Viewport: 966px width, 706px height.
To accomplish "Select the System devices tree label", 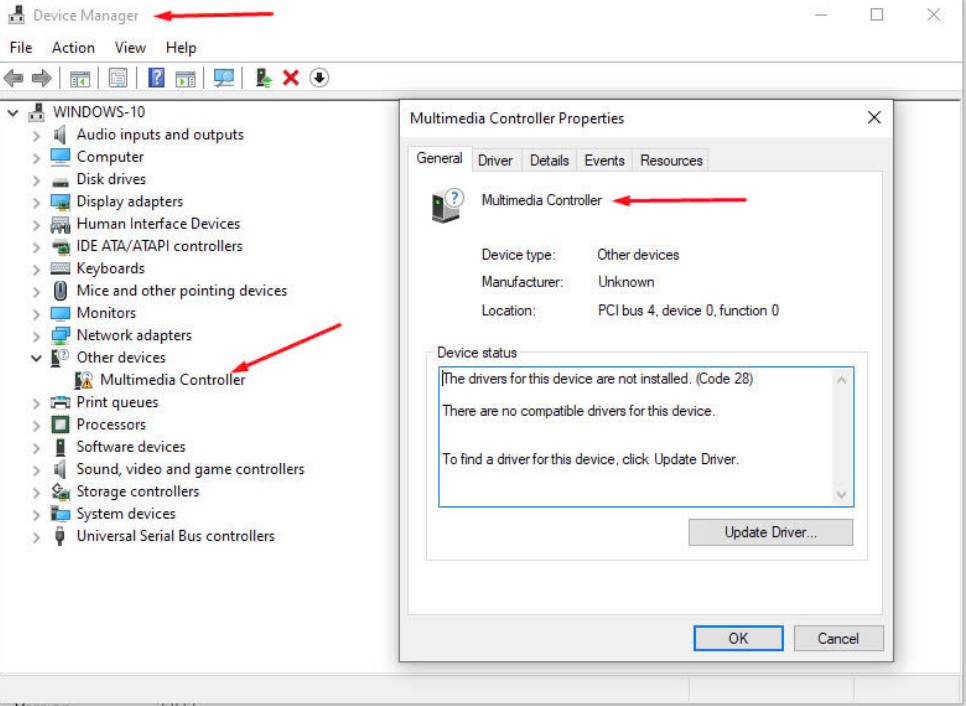I will [126, 514].
